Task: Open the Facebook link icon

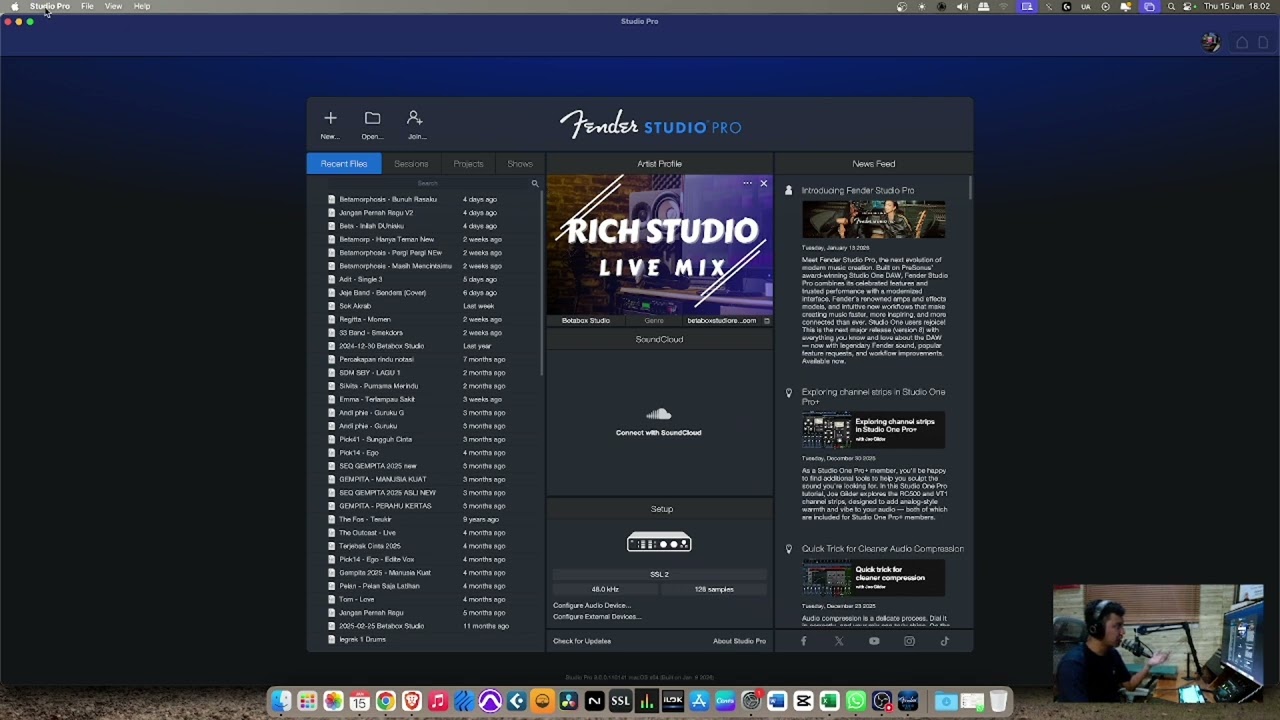Action: (x=803, y=641)
